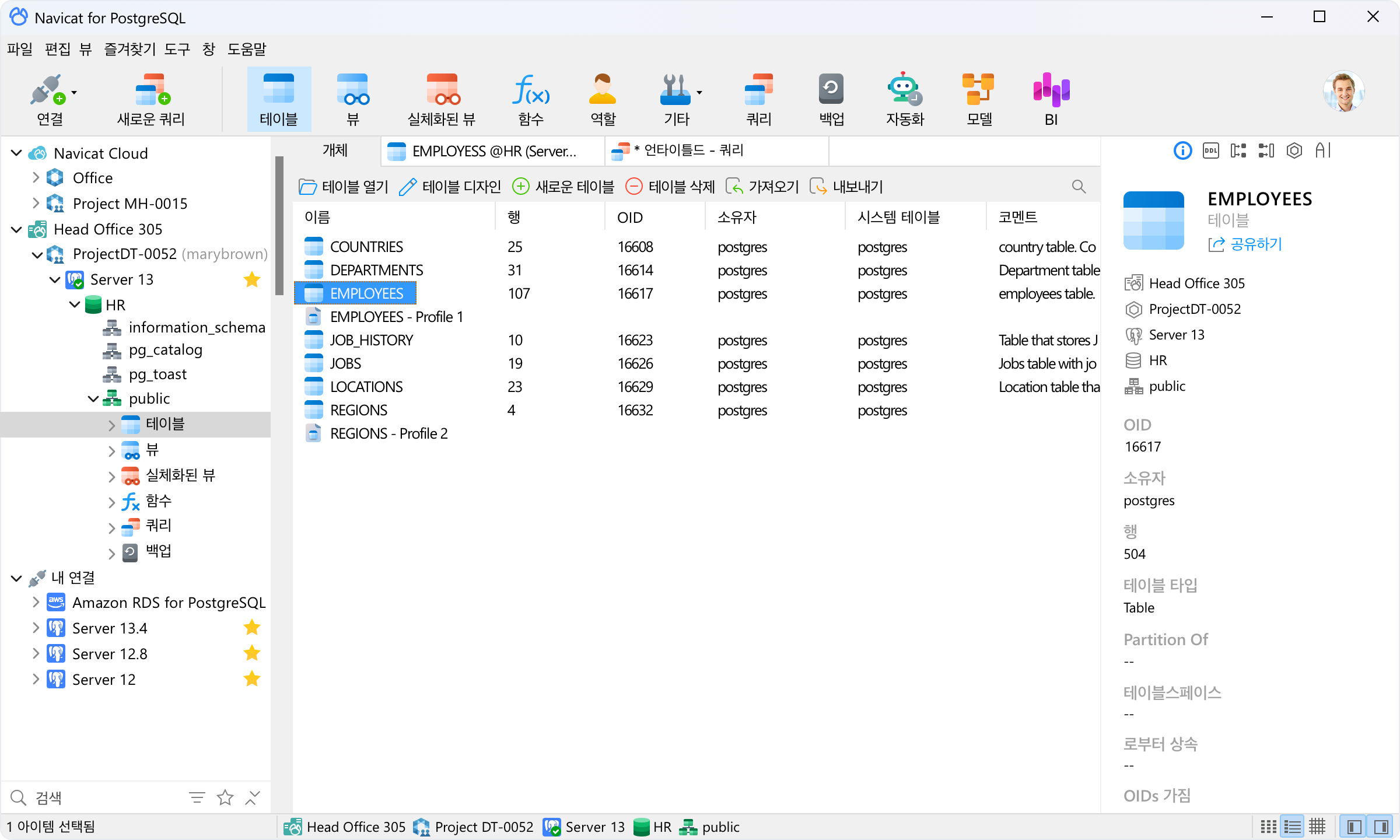Expand Amazon RDS for PostgreSQL node
This screenshot has height=840, width=1400.
coord(36,602)
